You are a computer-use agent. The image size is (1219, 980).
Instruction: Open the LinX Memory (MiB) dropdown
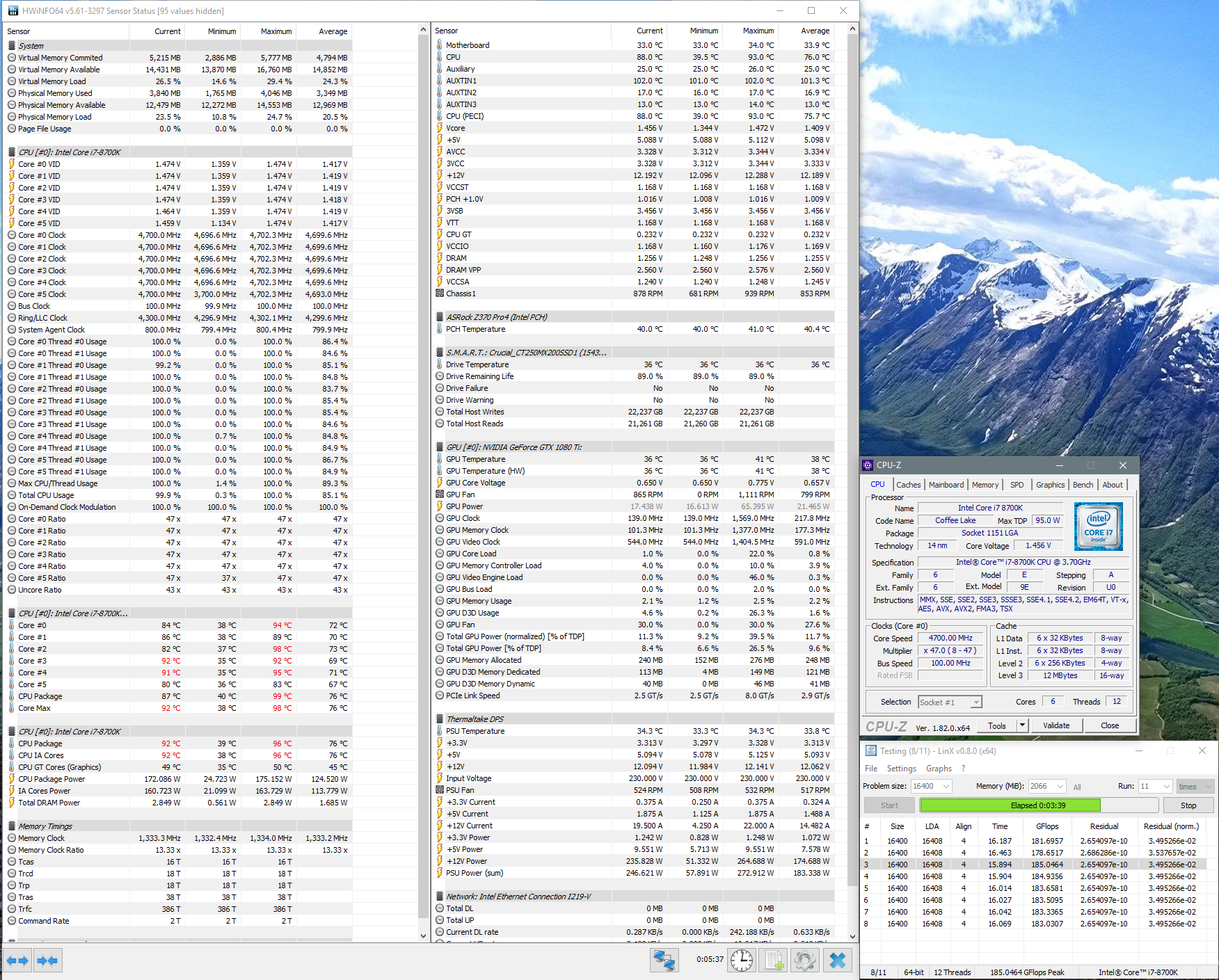[x=1060, y=787]
